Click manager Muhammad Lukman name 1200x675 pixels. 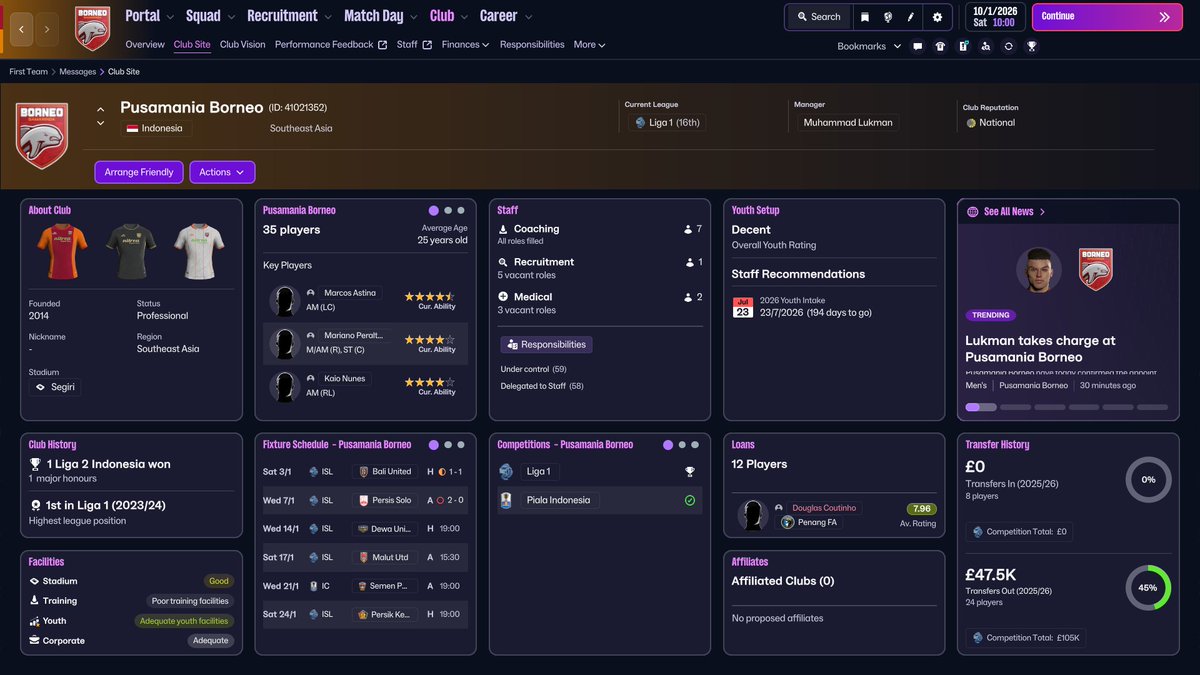tap(846, 123)
